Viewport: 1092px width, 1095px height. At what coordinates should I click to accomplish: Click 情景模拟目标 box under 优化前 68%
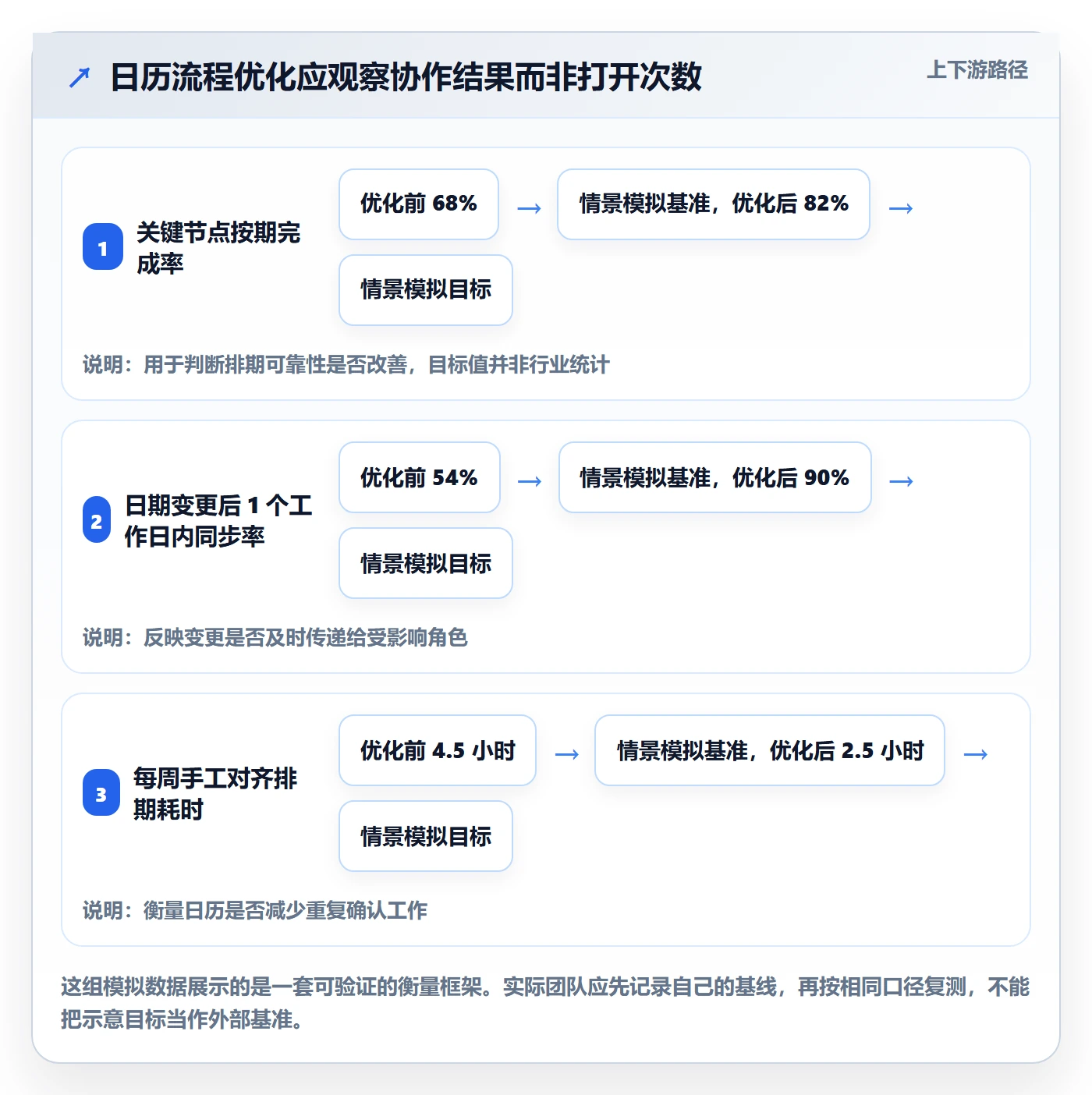(426, 290)
